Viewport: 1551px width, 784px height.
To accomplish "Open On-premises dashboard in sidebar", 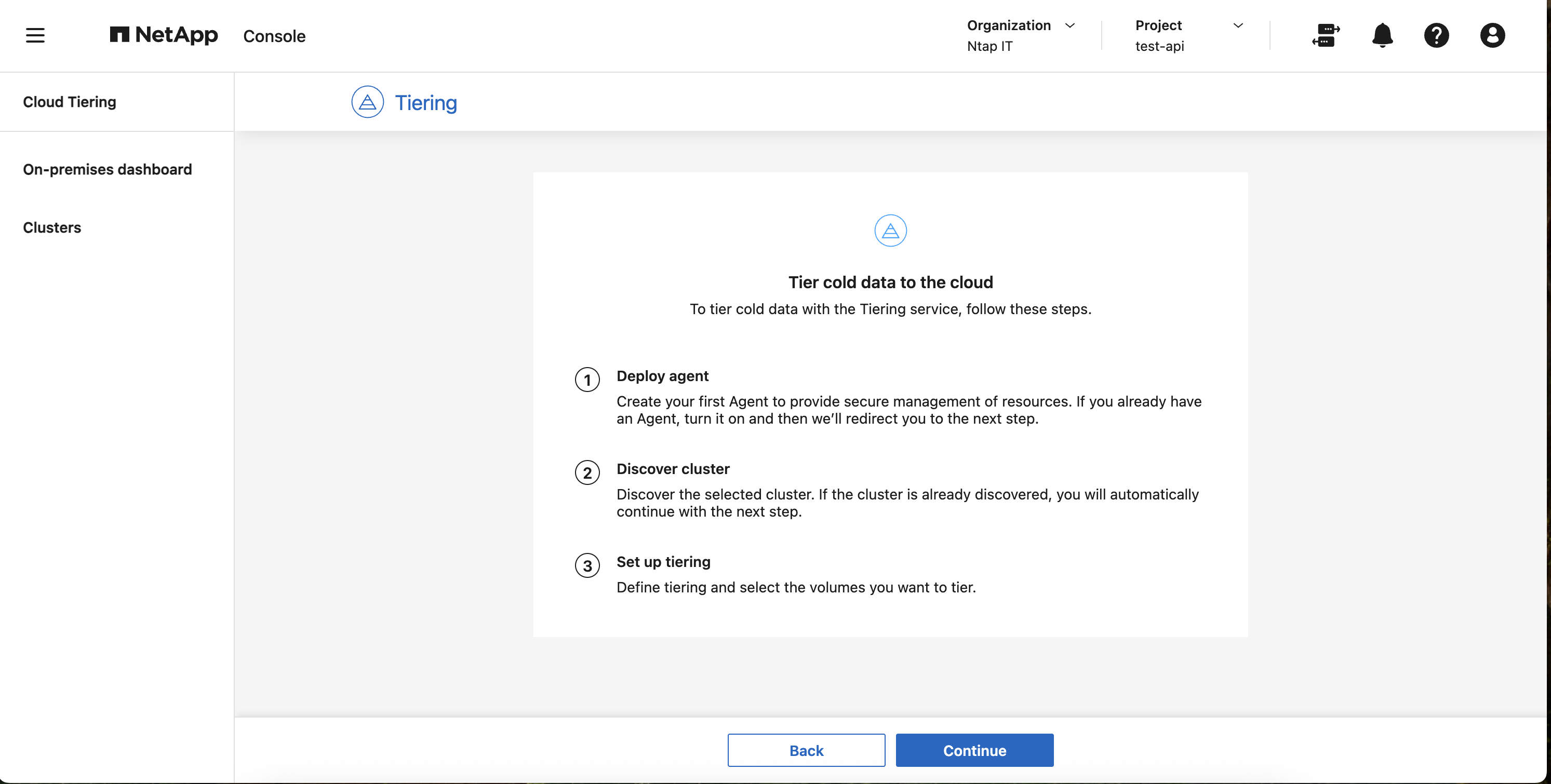I will click(x=107, y=170).
